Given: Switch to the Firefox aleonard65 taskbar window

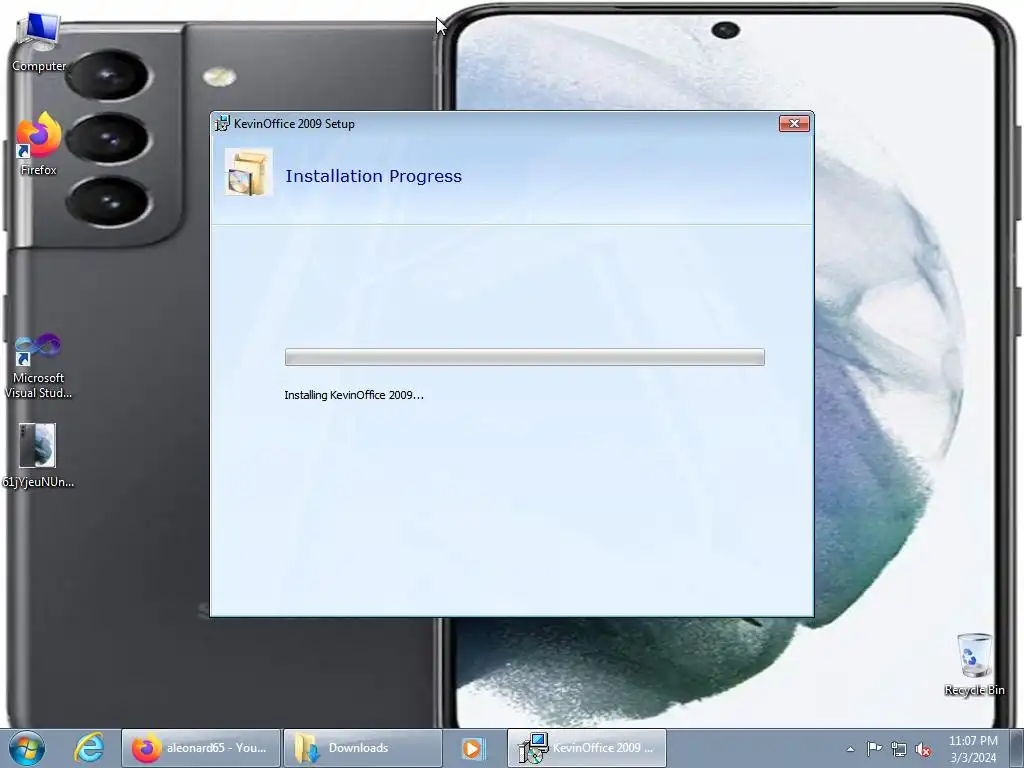Looking at the screenshot, I should 201,748.
